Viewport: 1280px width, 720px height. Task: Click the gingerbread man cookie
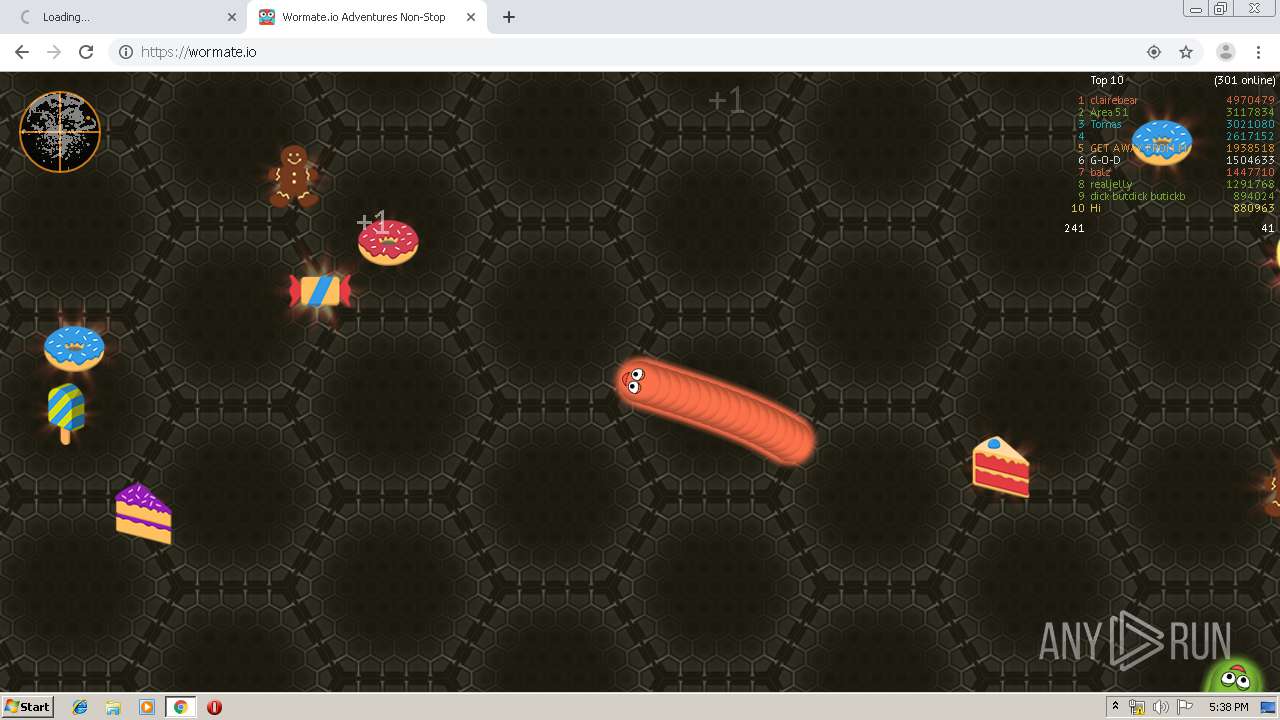pos(293,176)
